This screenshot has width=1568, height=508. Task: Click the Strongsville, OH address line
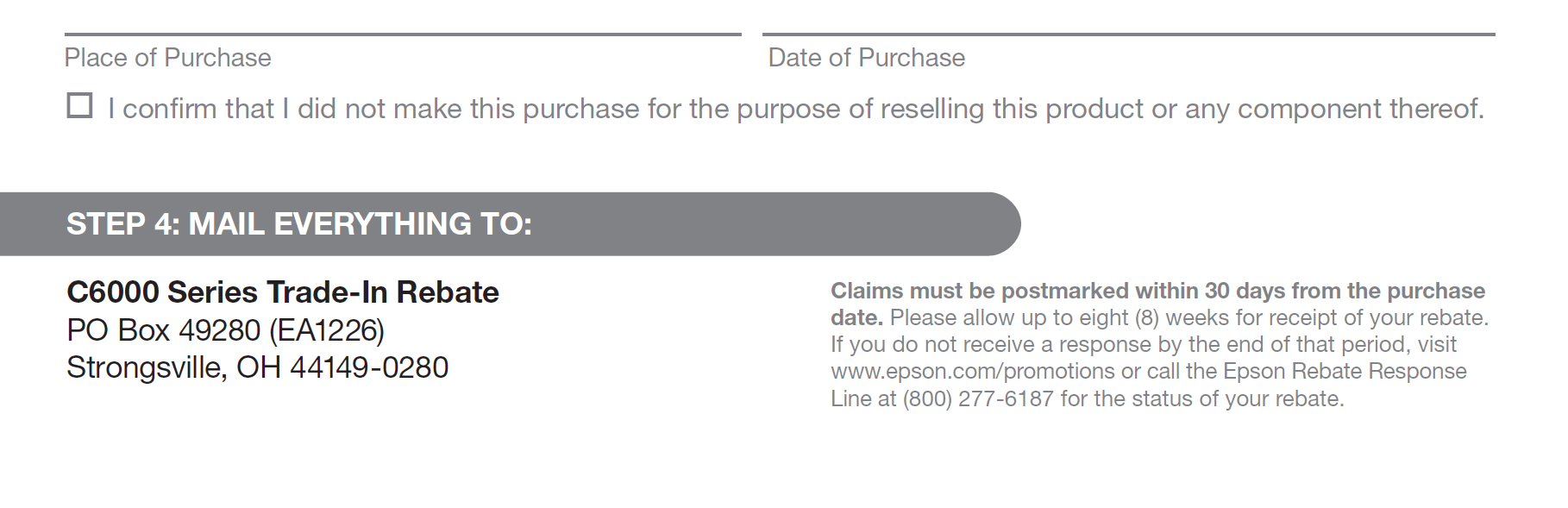258,367
